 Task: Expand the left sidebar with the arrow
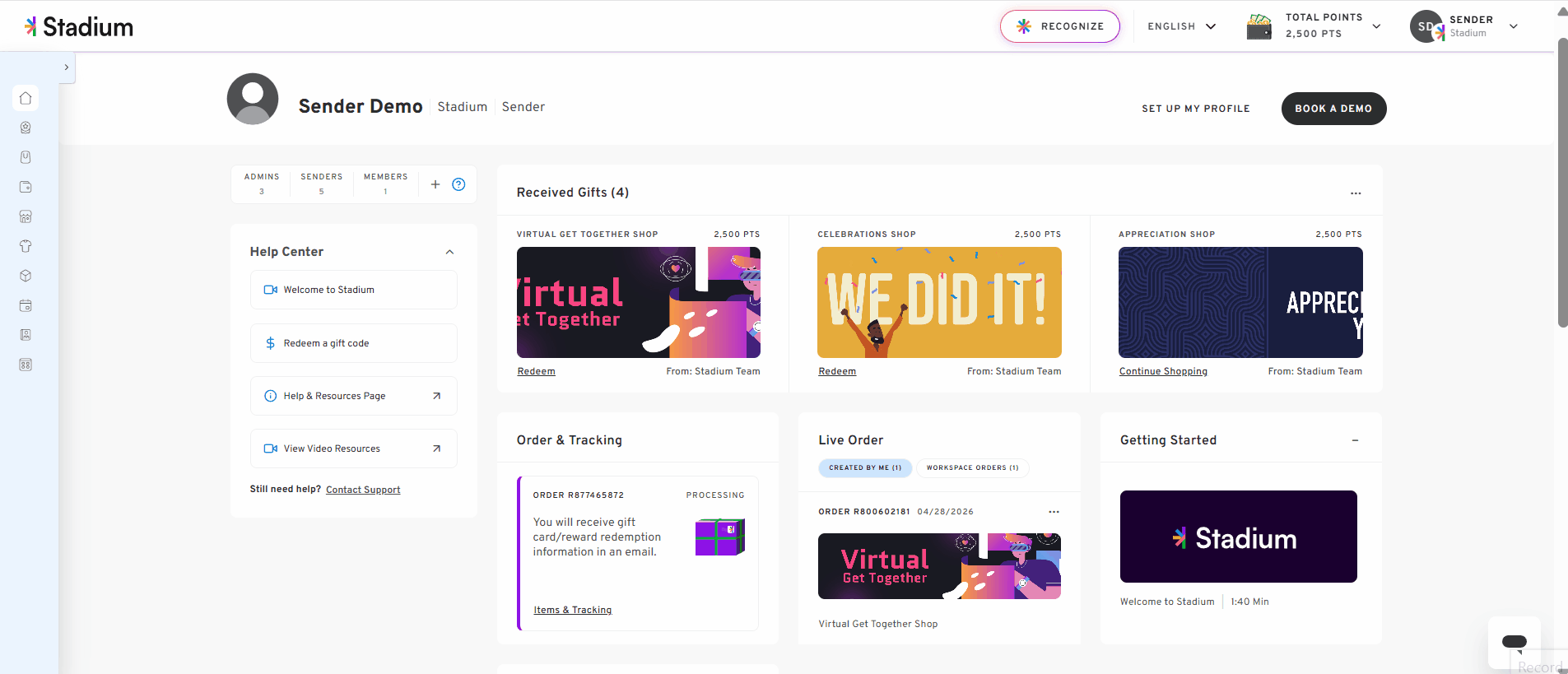pos(67,67)
